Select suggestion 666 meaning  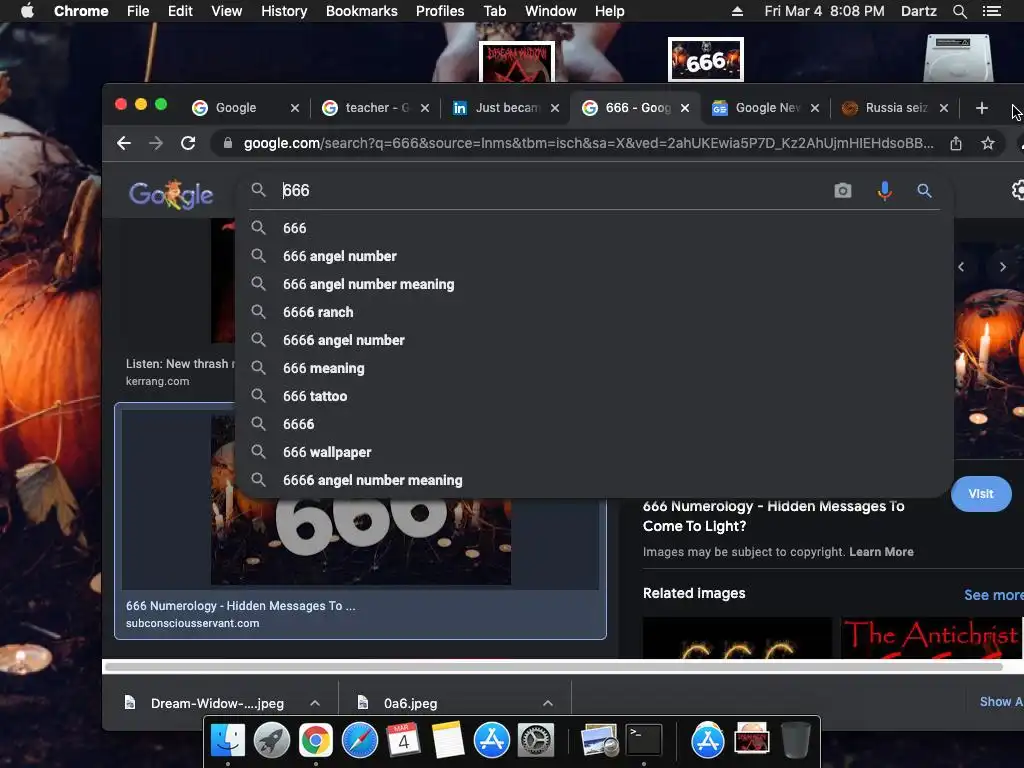point(594,368)
